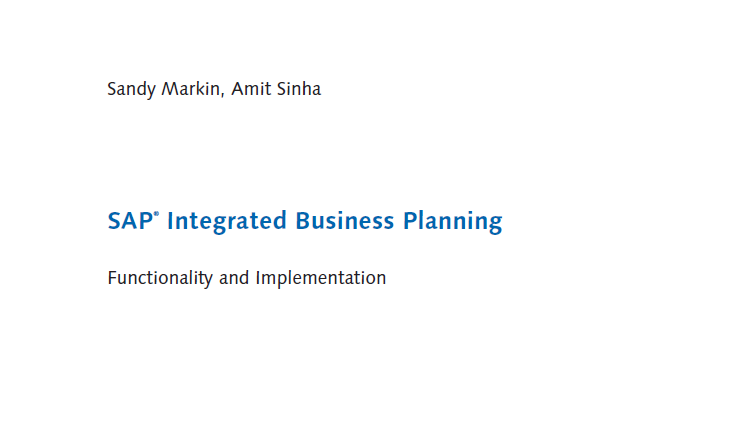Click the word "Integrated" in the title
This screenshot has height=441, width=754.
pos(227,222)
